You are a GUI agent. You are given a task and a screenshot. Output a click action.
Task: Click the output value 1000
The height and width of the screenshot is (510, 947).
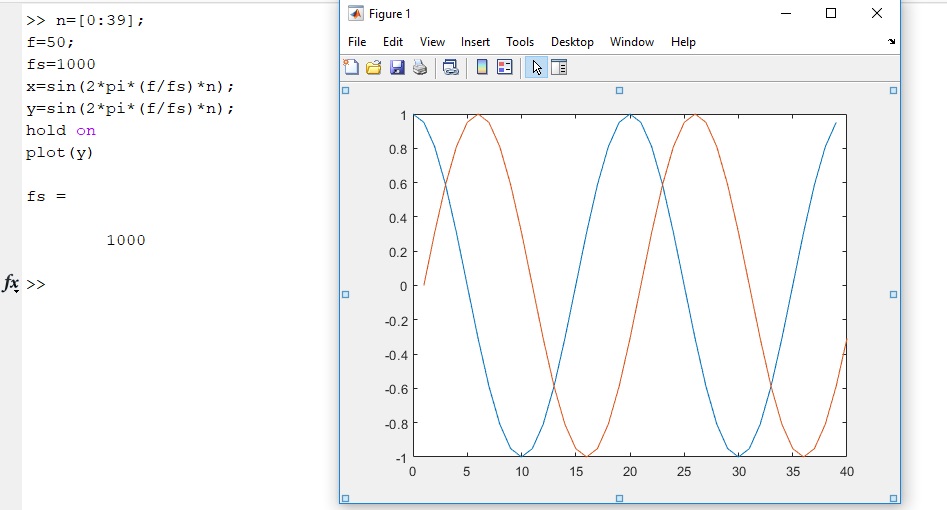pos(126,240)
